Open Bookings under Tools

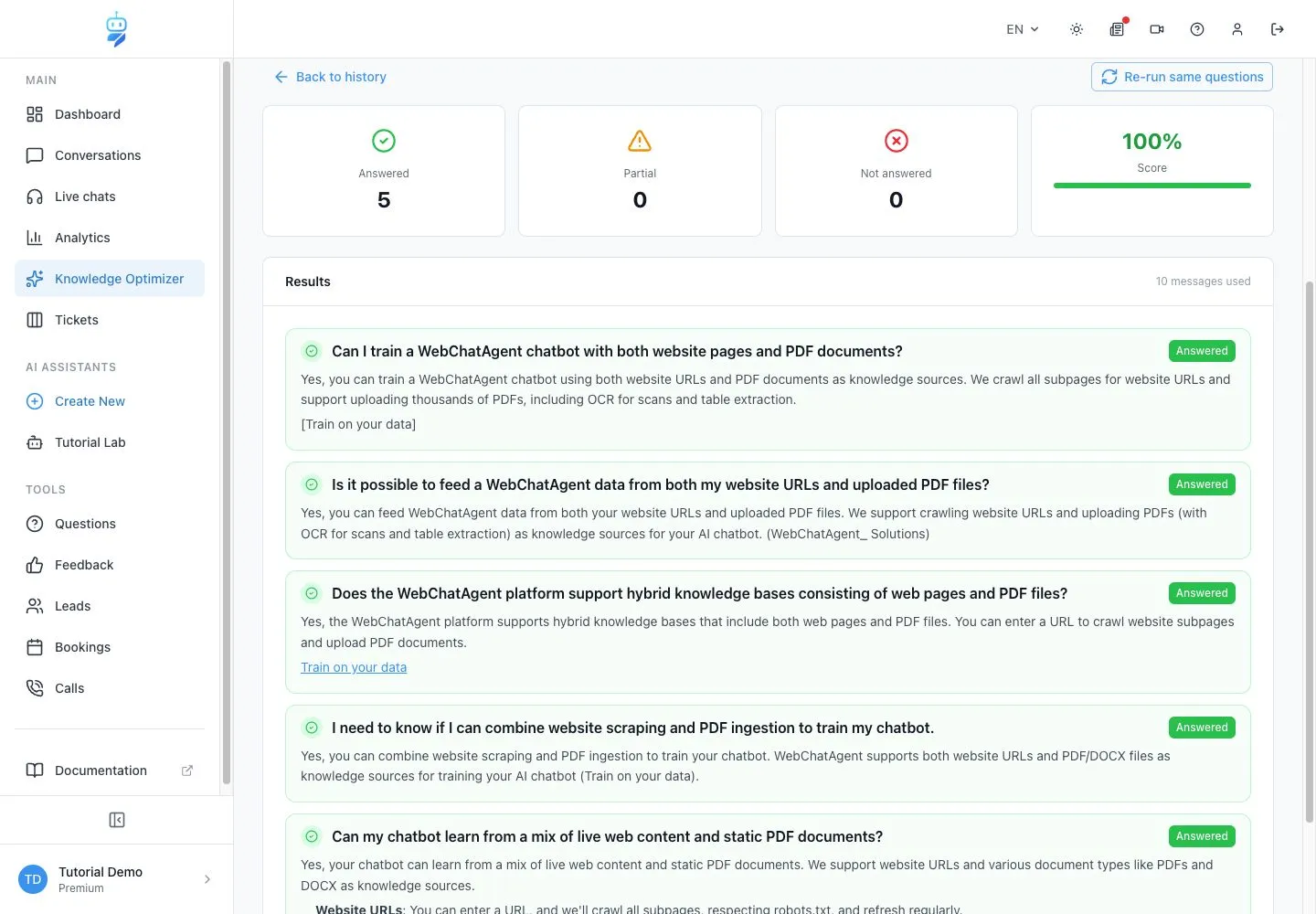tap(110, 647)
